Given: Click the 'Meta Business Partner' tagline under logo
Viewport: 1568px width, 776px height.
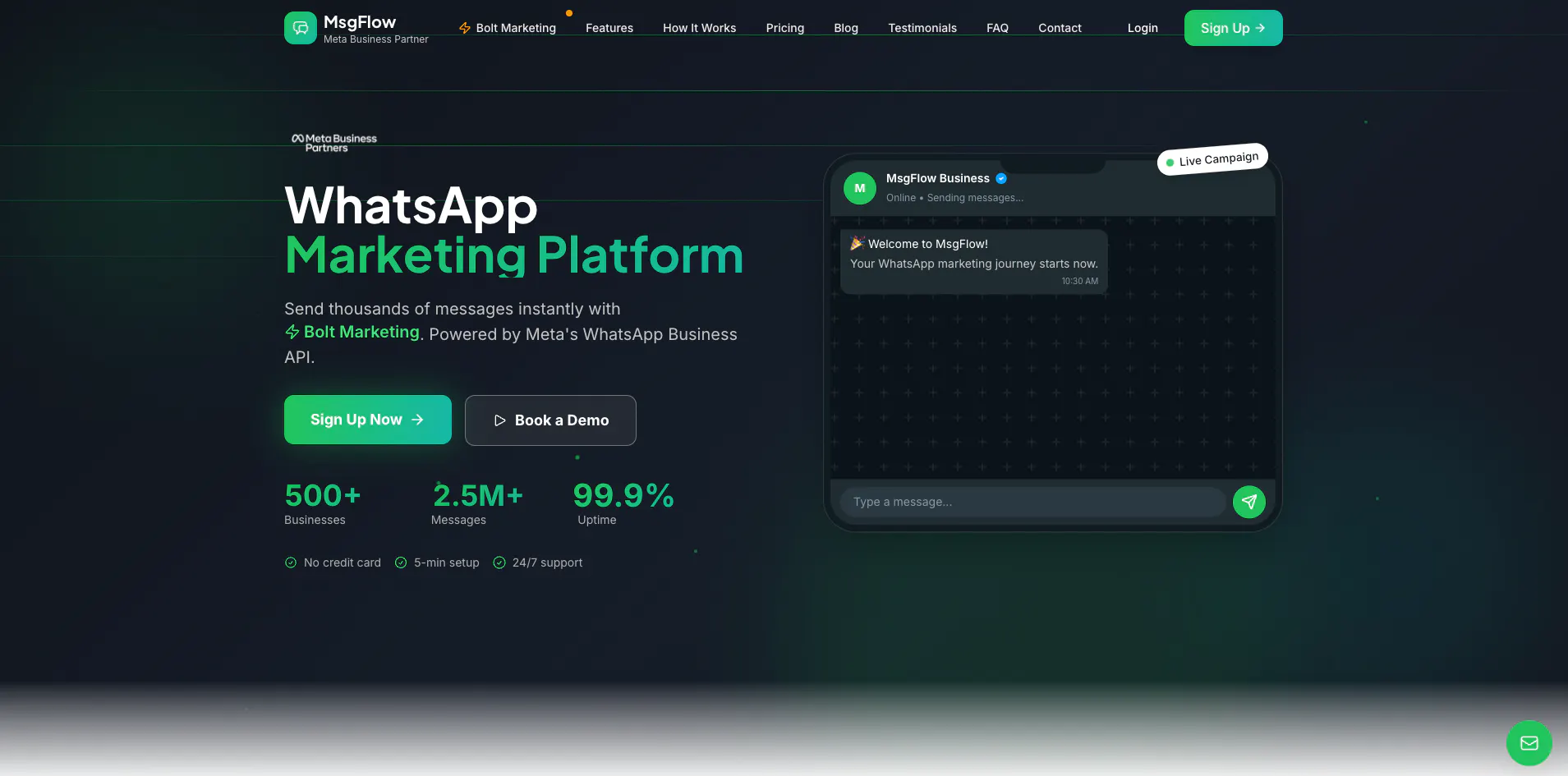Looking at the screenshot, I should coord(376,39).
